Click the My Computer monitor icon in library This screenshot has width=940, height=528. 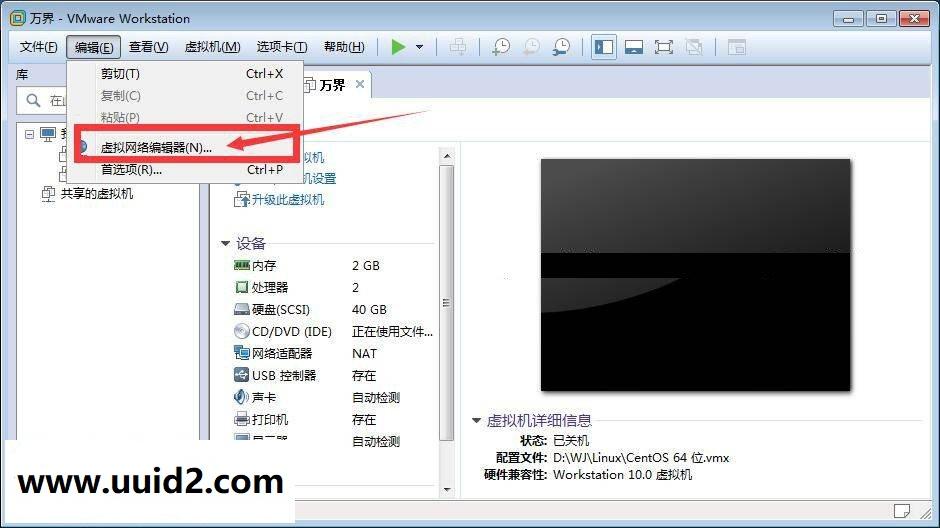[48, 134]
